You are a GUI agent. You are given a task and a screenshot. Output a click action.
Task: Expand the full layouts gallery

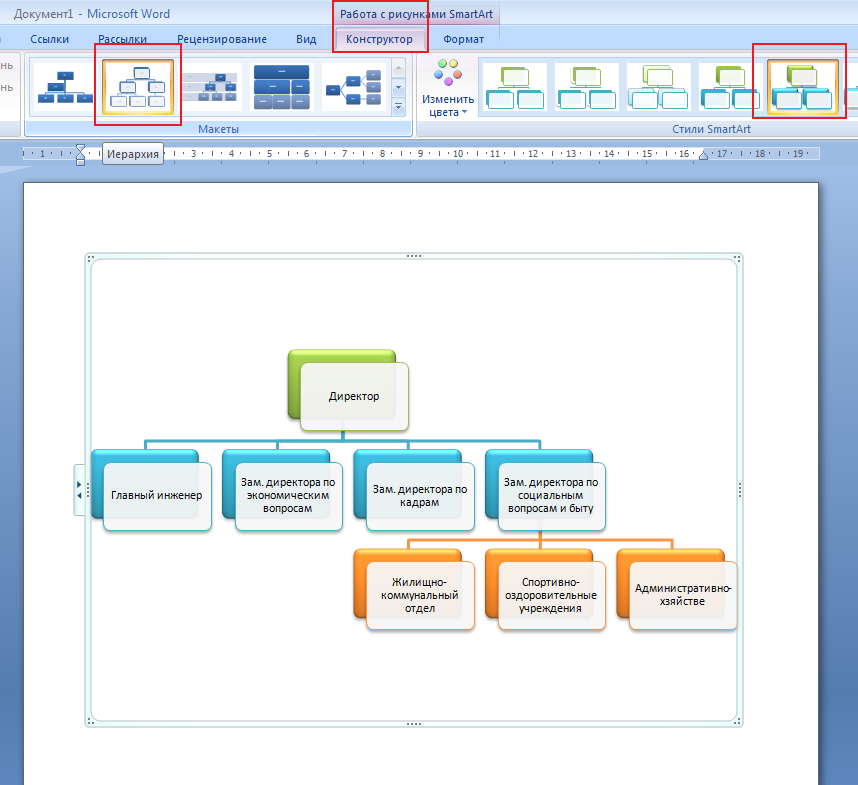tap(398, 107)
